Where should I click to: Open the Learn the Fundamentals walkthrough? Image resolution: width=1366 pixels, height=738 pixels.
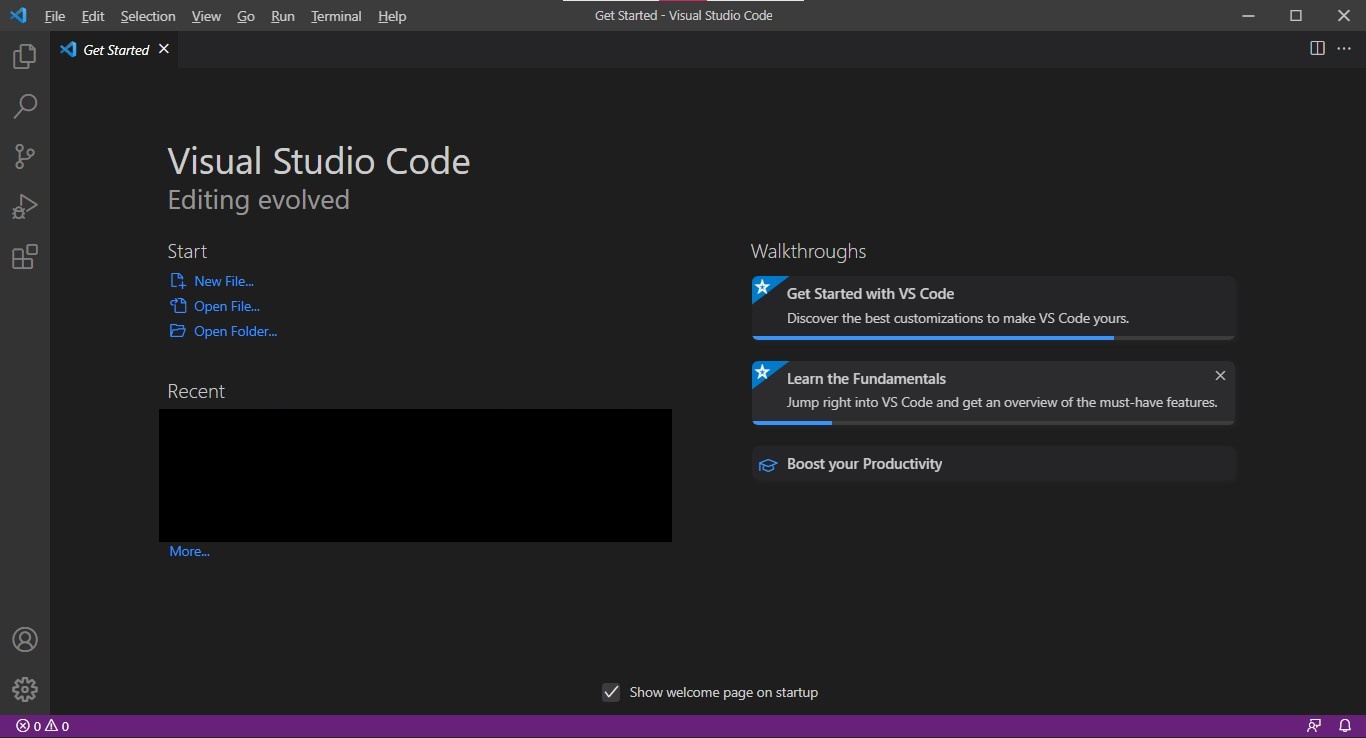(994, 393)
